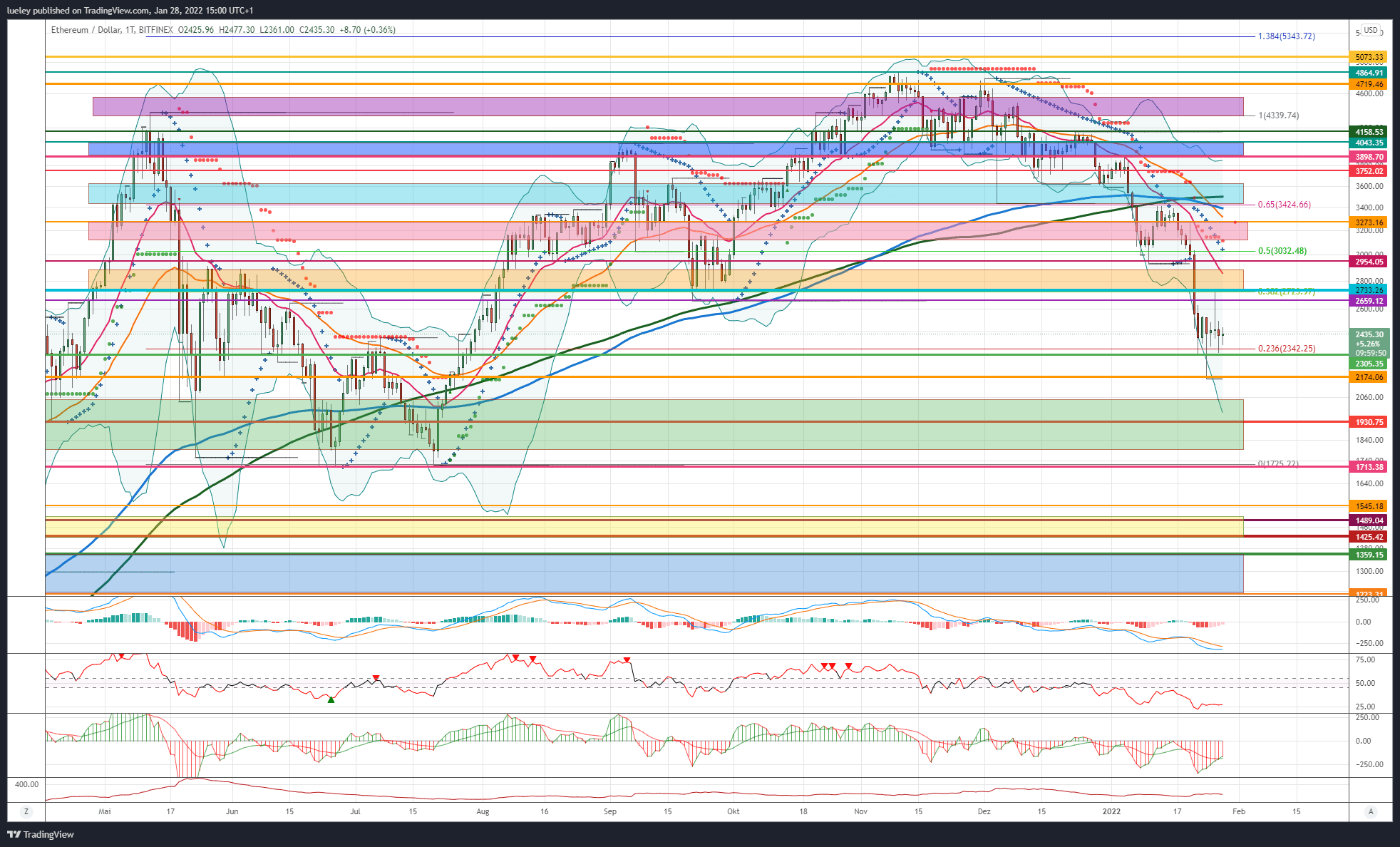
Task: Select the 1545.18 orange price label
Action: (1369, 506)
